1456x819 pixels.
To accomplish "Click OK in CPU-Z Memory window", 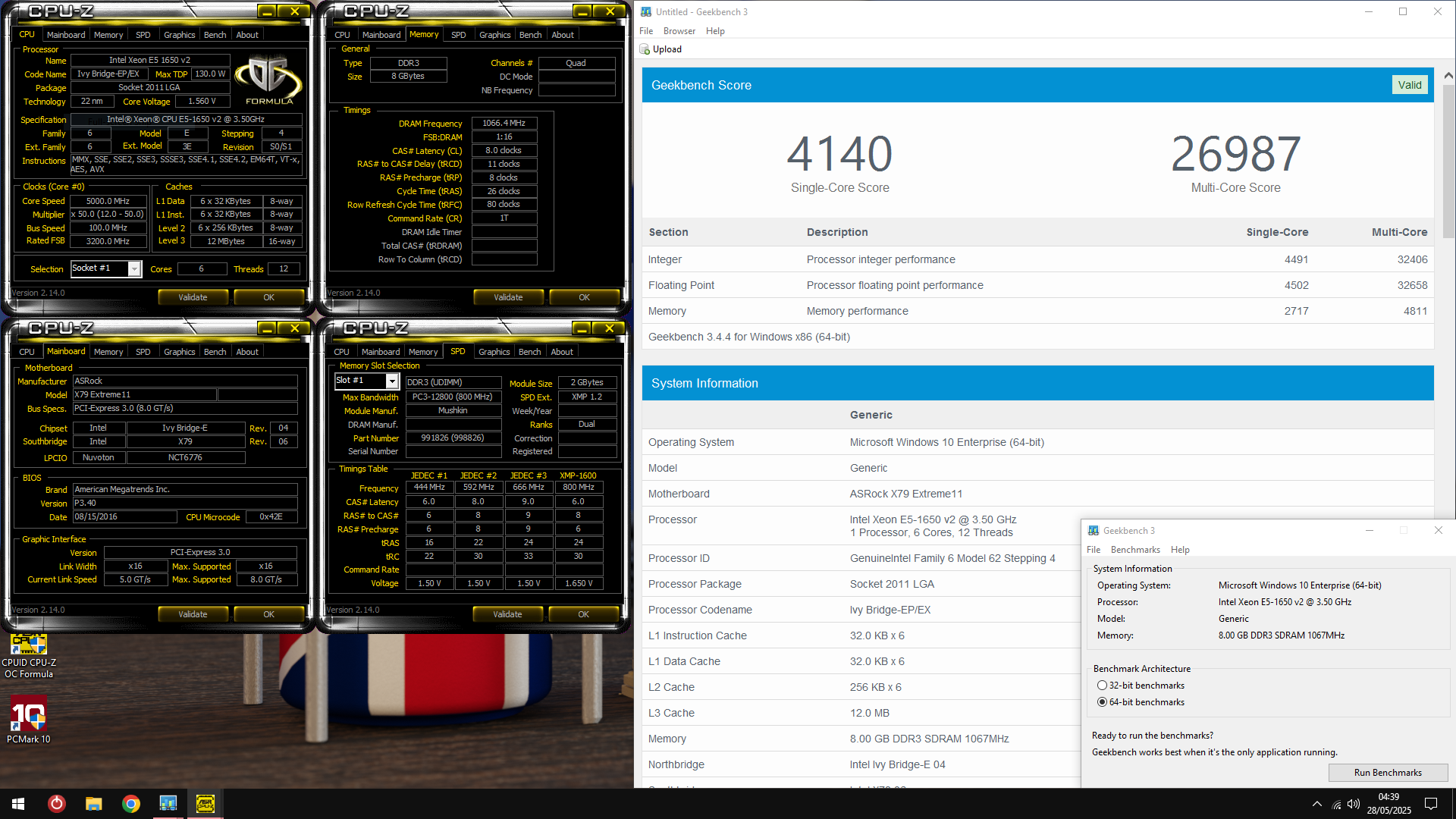I will pos(584,297).
